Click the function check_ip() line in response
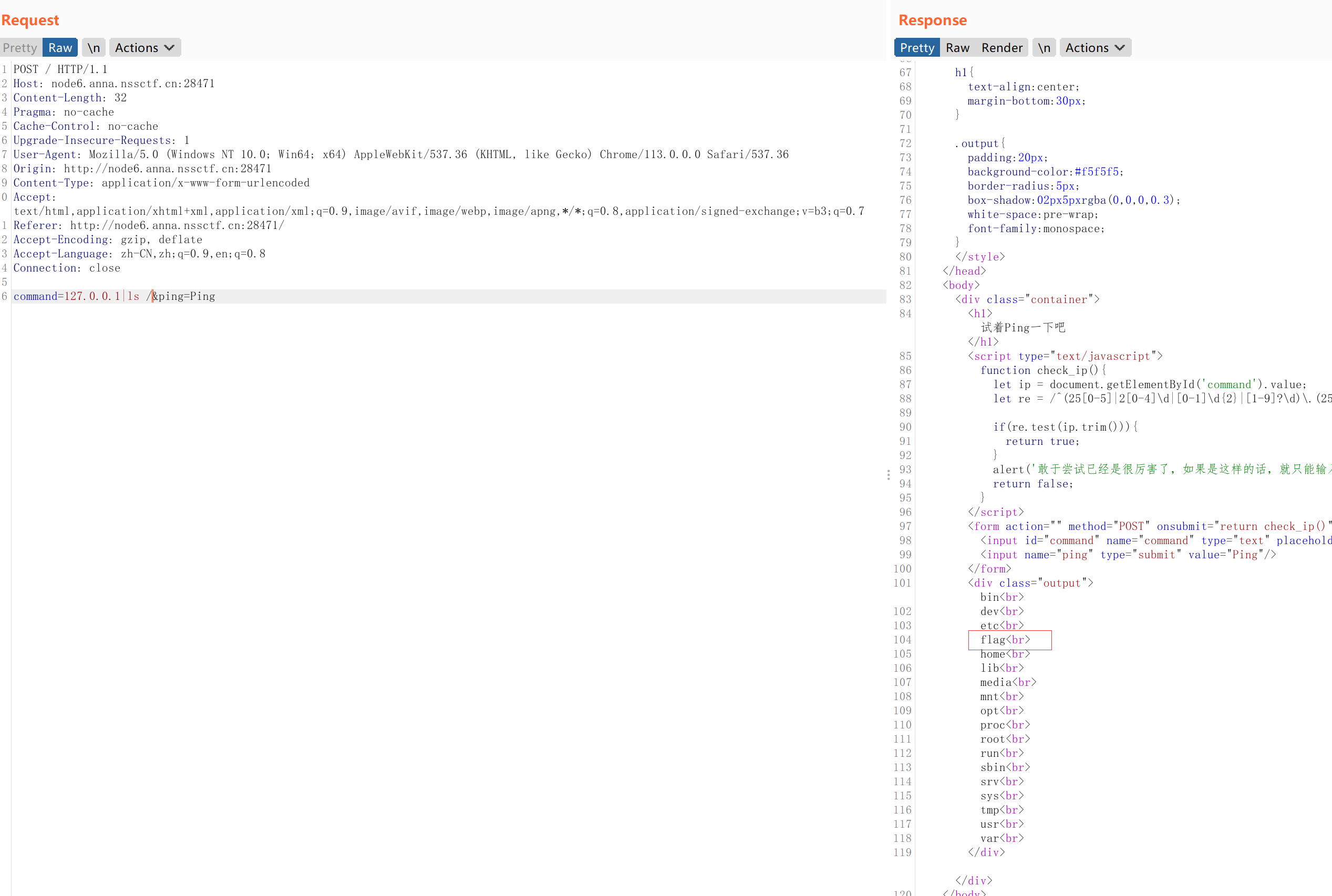Viewport: 1332px width, 896px height. pyautogui.click(x=1044, y=370)
